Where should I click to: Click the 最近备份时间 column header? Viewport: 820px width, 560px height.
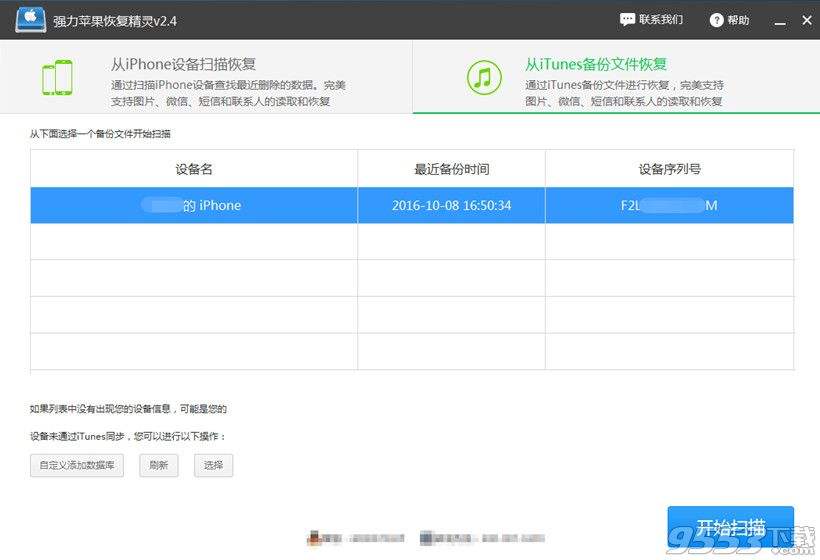(x=451, y=169)
